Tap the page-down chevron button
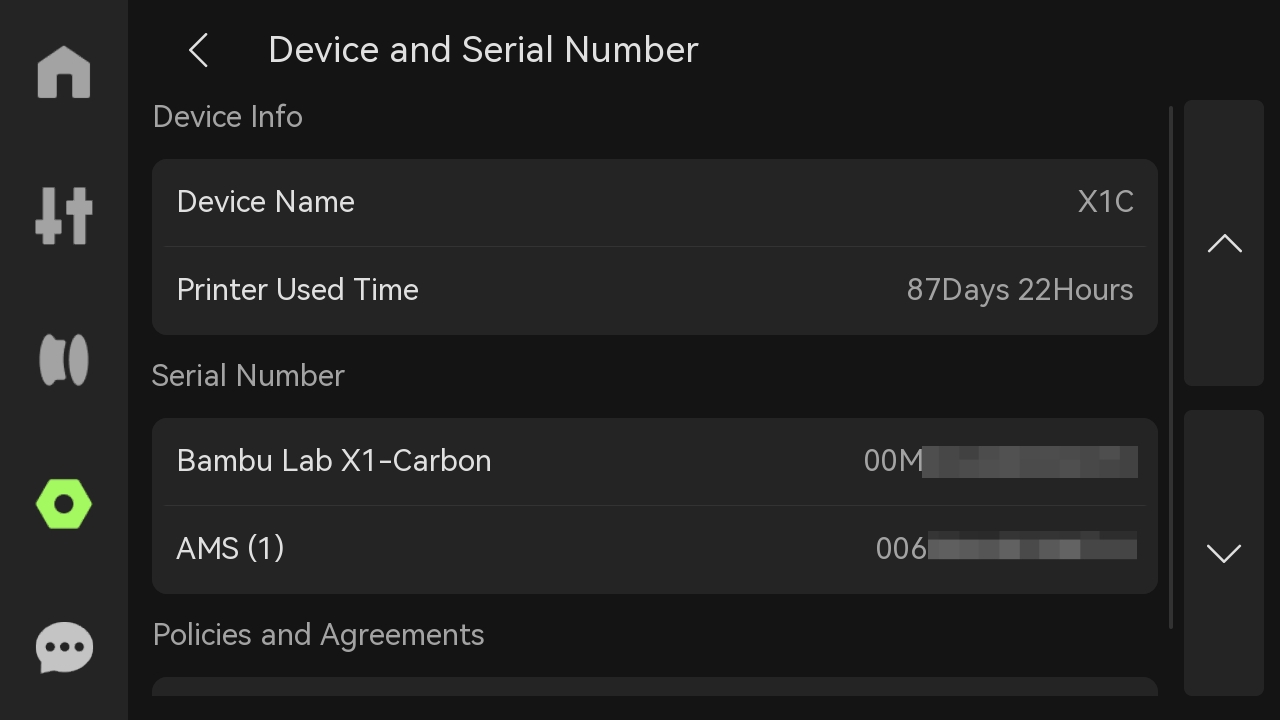The height and width of the screenshot is (720, 1280). coord(1224,553)
